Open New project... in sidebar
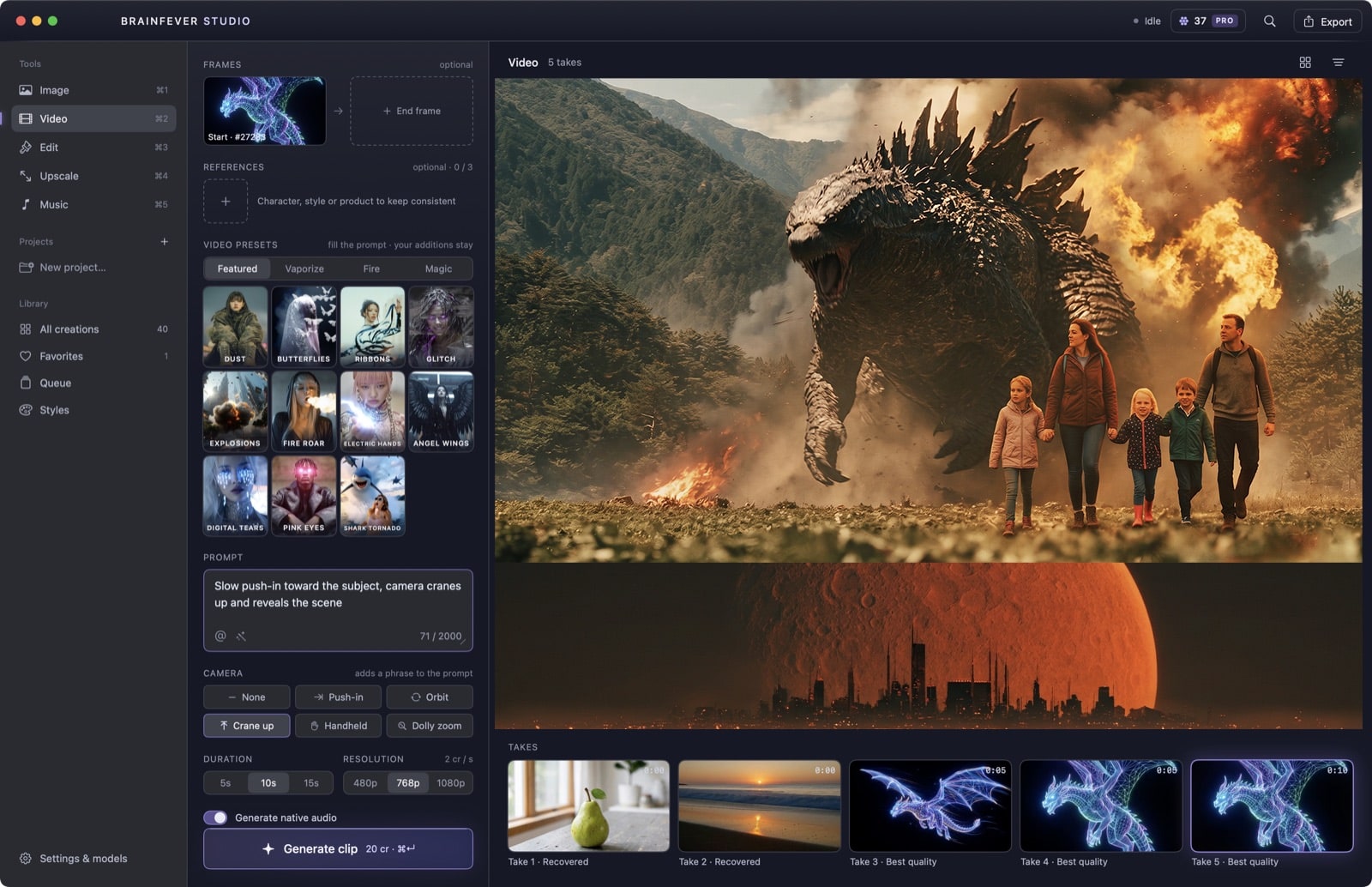This screenshot has height=887, width=1372. coord(93,268)
